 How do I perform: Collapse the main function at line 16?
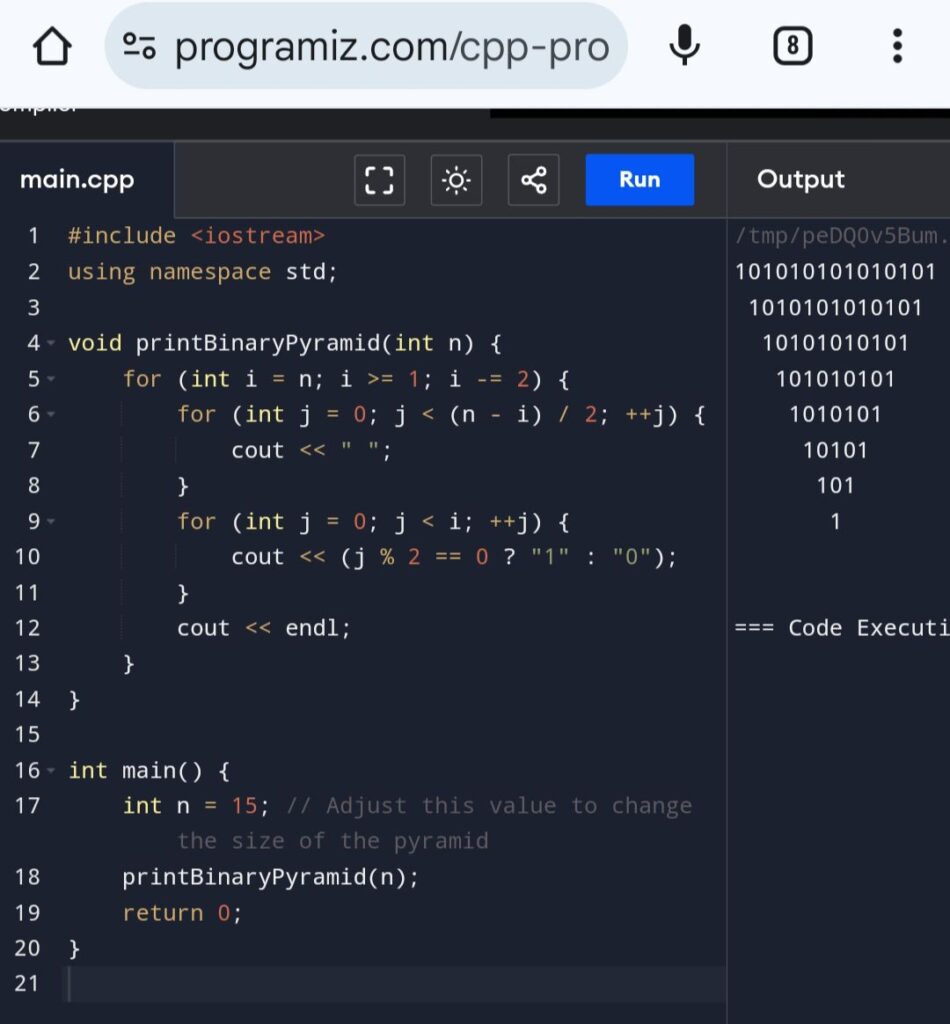pyautogui.click(x=51, y=771)
